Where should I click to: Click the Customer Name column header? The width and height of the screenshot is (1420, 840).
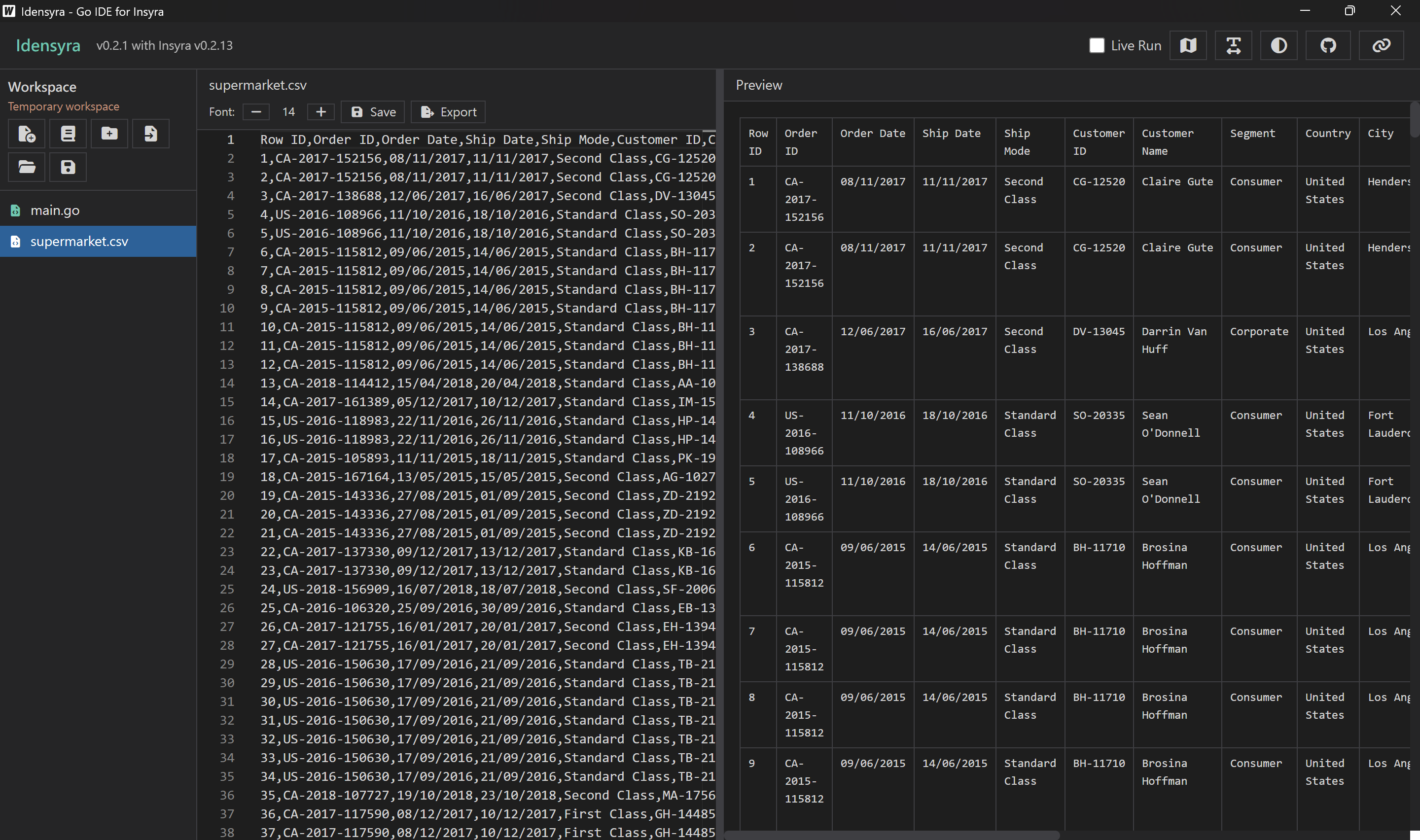1167,141
